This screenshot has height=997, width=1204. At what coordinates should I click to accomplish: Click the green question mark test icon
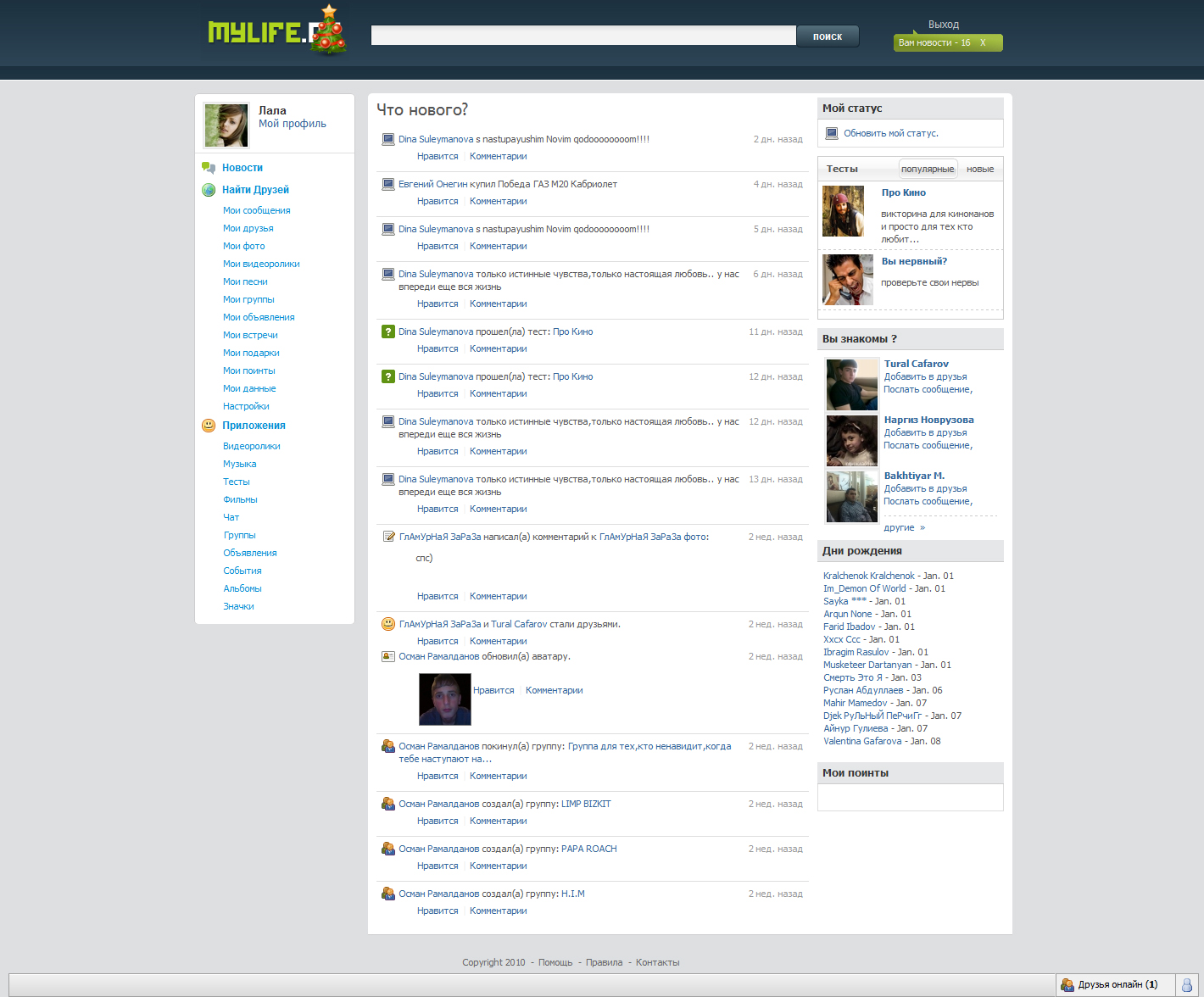388,331
